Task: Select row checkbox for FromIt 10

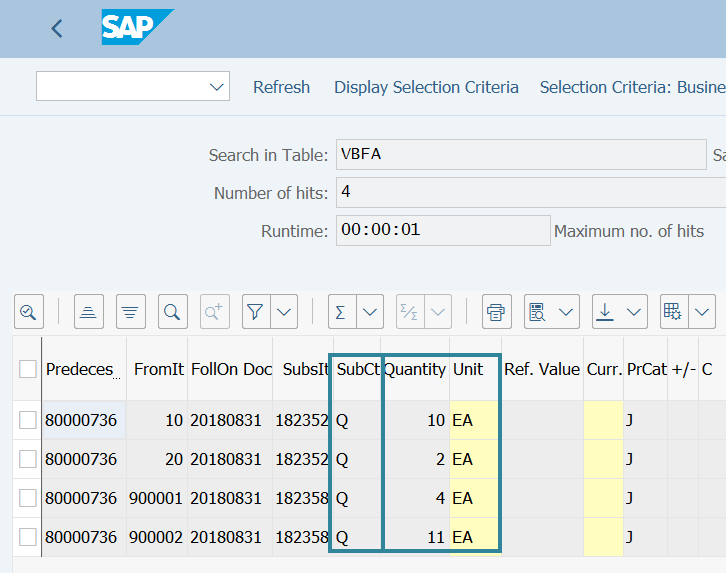Action: [x=28, y=420]
